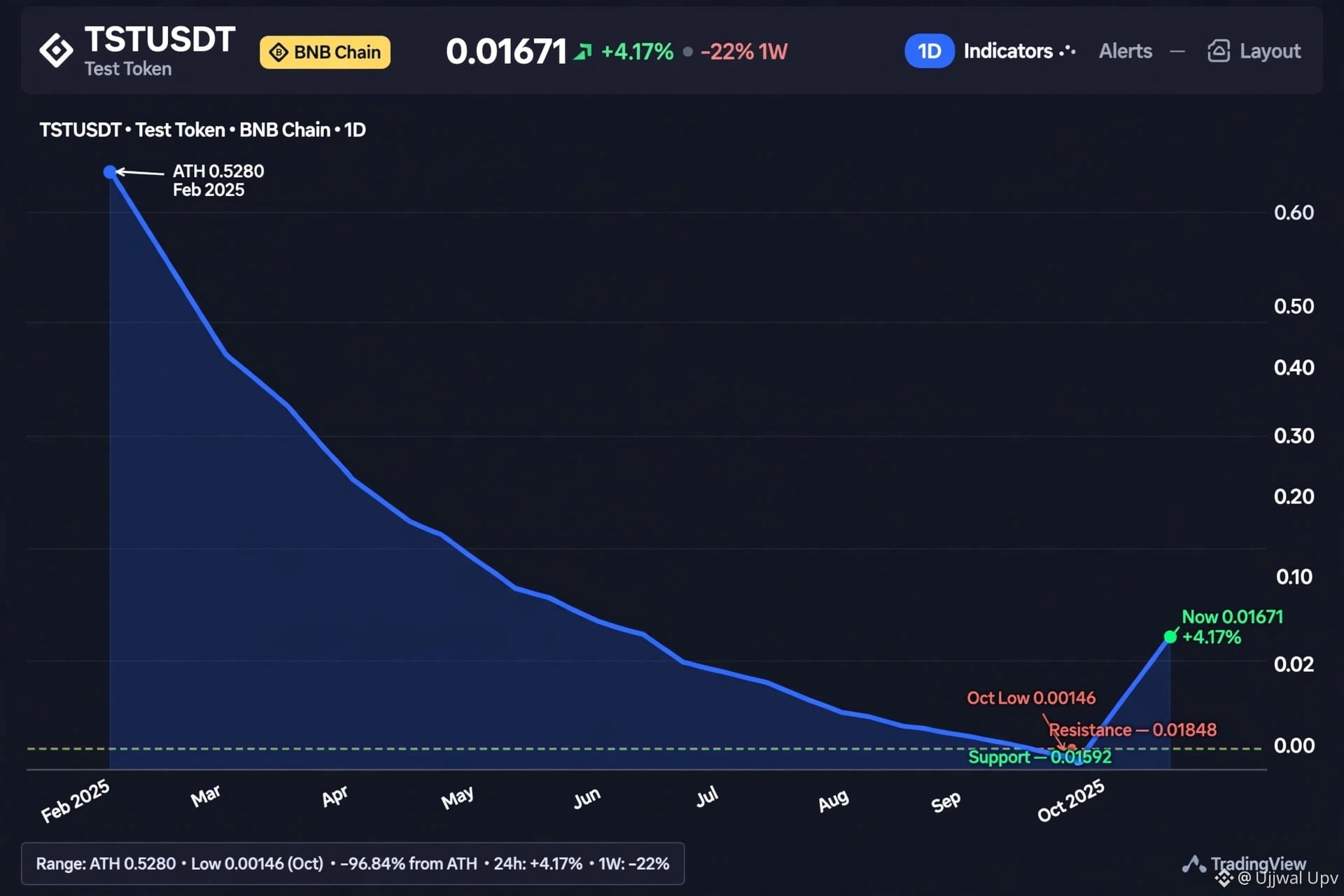The height and width of the screenshot is (896, 1344).
Task: Click the TSTUSDT symbol title
Action: pyautogui.click(x=160, y=40)
